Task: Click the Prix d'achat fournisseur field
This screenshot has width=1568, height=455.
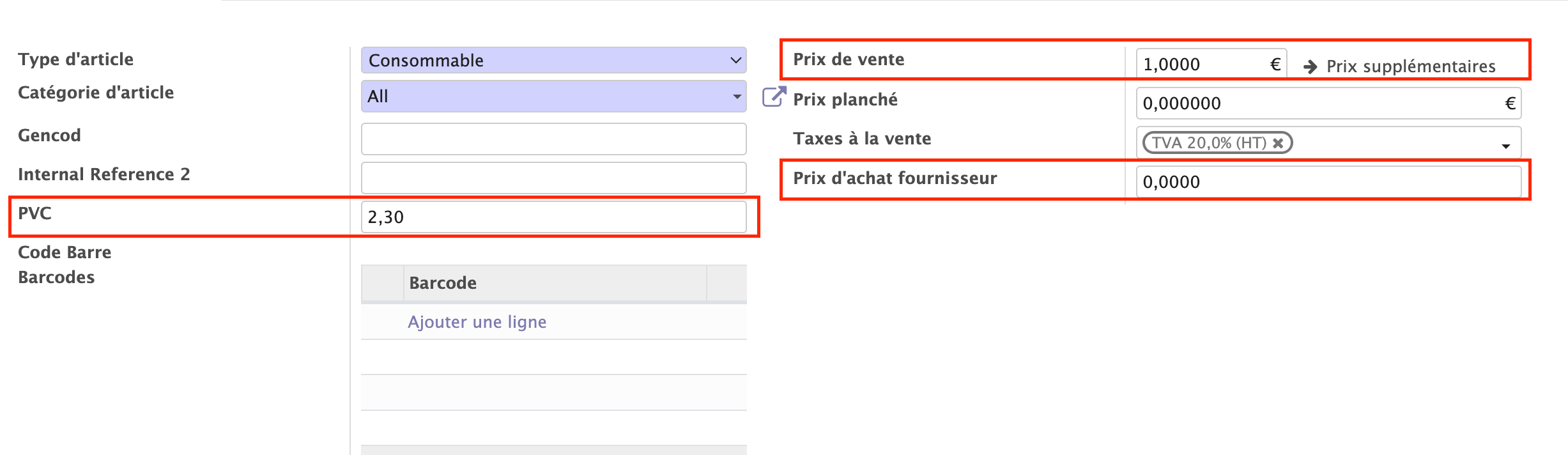Action: [x=1328, y=182]
